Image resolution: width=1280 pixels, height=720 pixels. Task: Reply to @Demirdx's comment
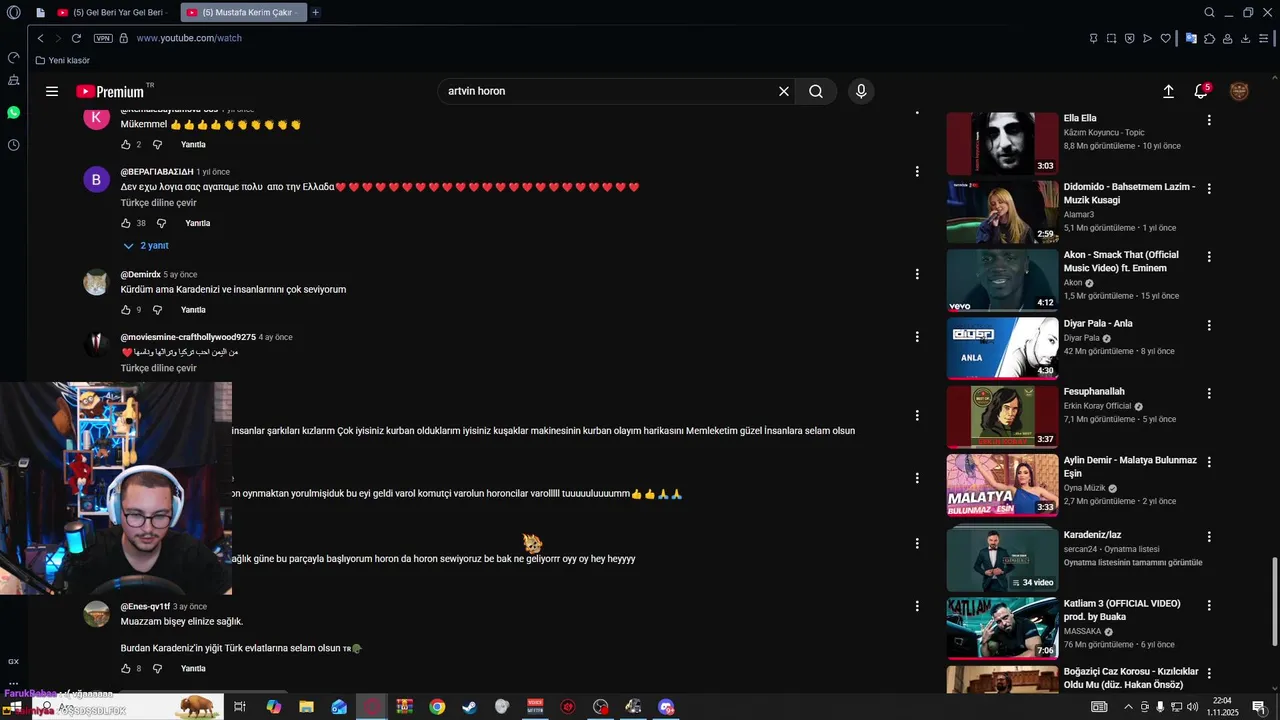[193, 310]
